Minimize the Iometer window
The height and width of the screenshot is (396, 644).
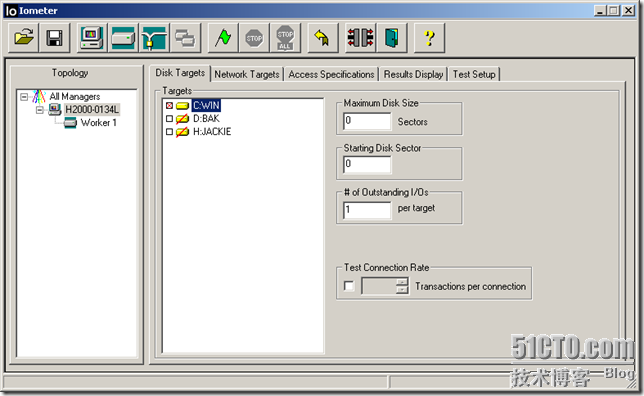click(600, 10)
